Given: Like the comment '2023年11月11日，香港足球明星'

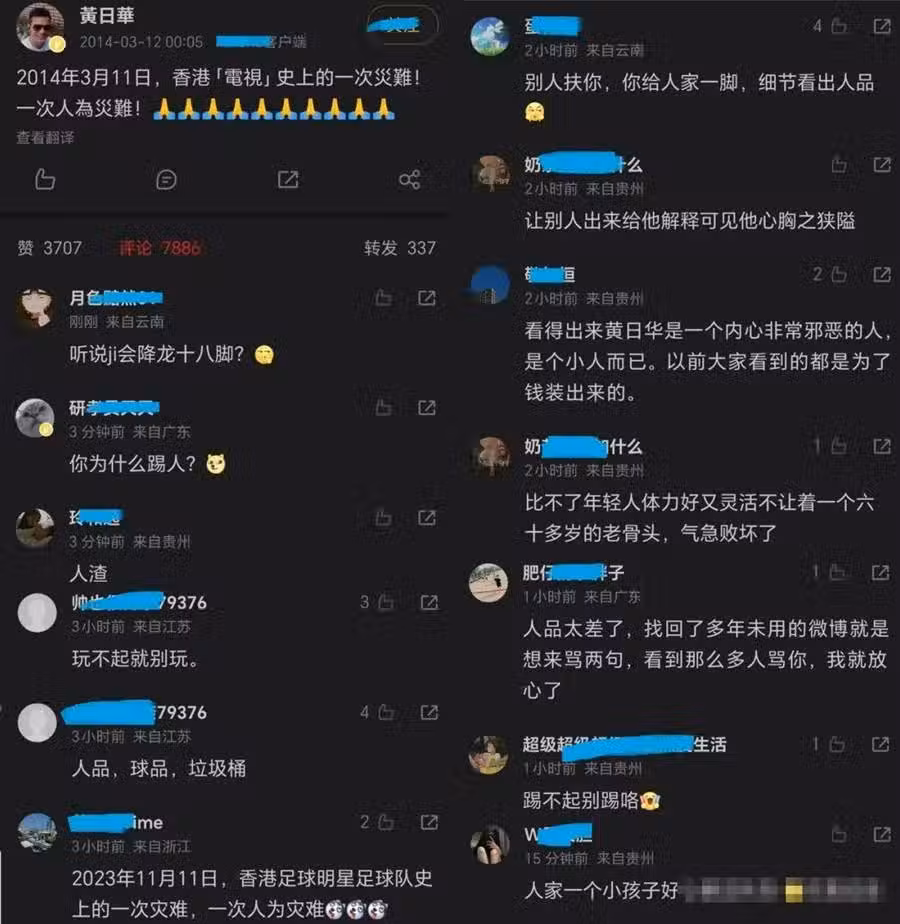Looking at the screenshot, I should 385,821.
